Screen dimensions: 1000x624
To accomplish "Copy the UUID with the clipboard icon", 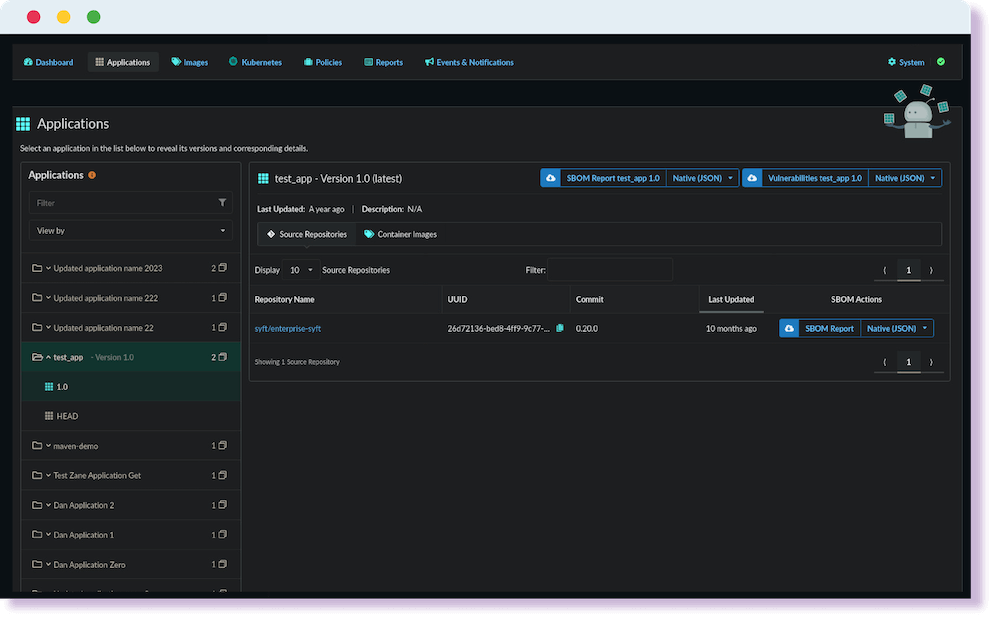I will click(561, 329).
